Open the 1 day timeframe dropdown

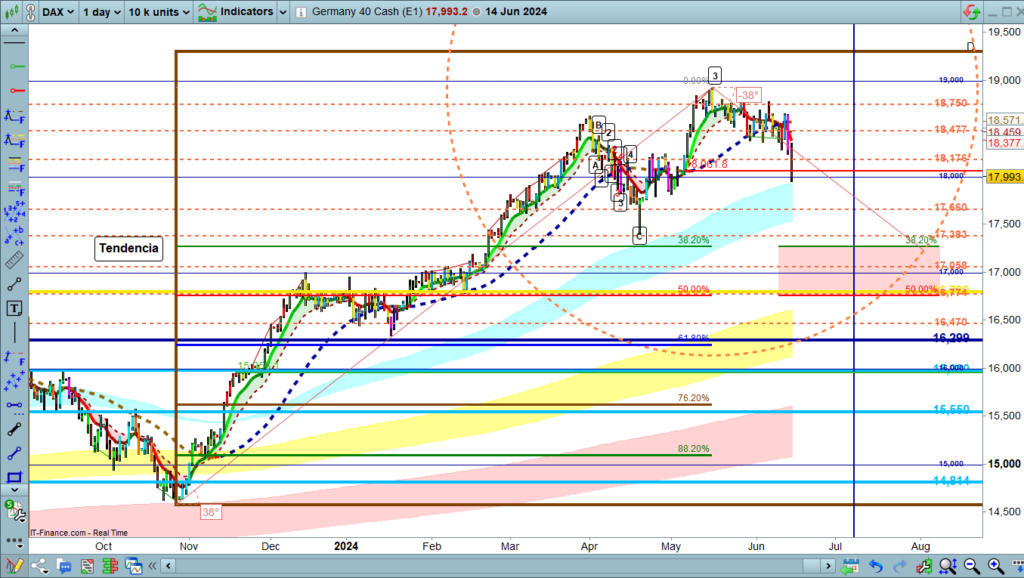pos(101,12)
